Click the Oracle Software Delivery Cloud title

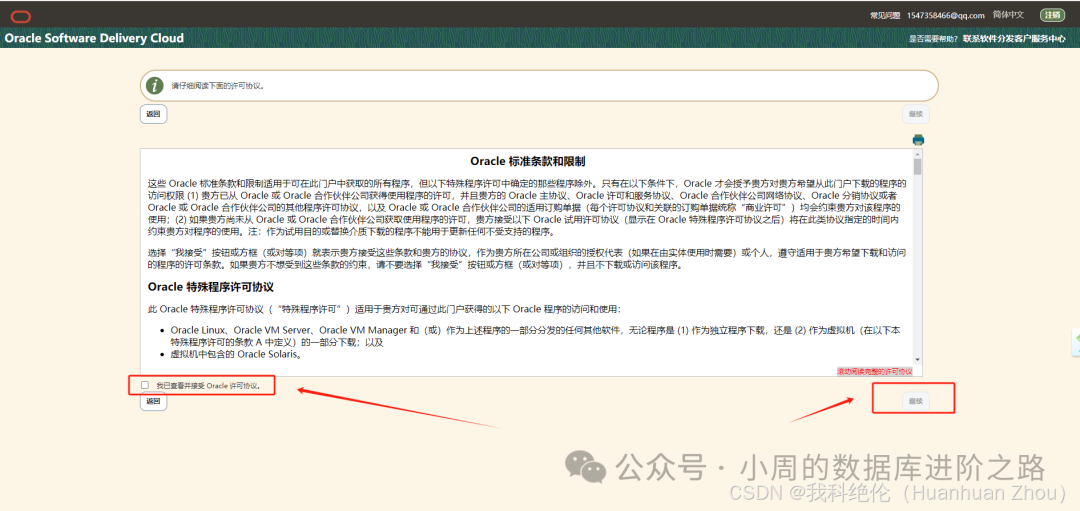[x=94, y=38]
